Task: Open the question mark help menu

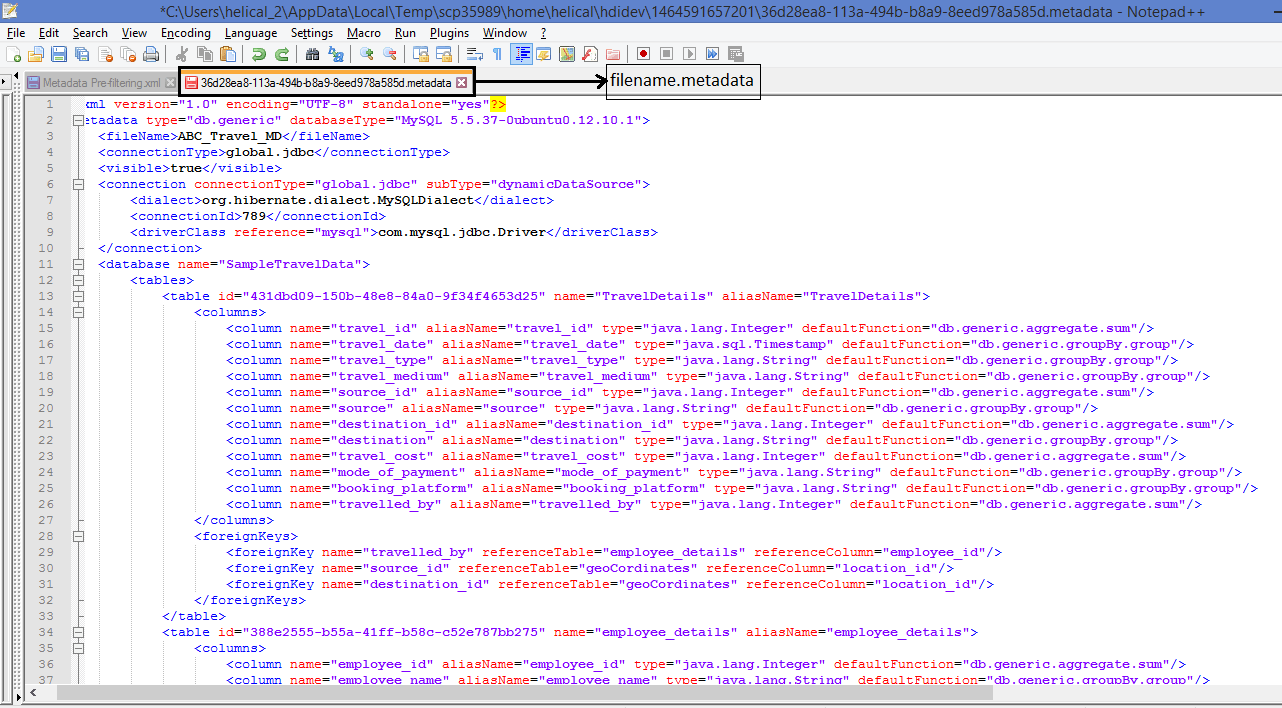Action: (x=543, y=33)
